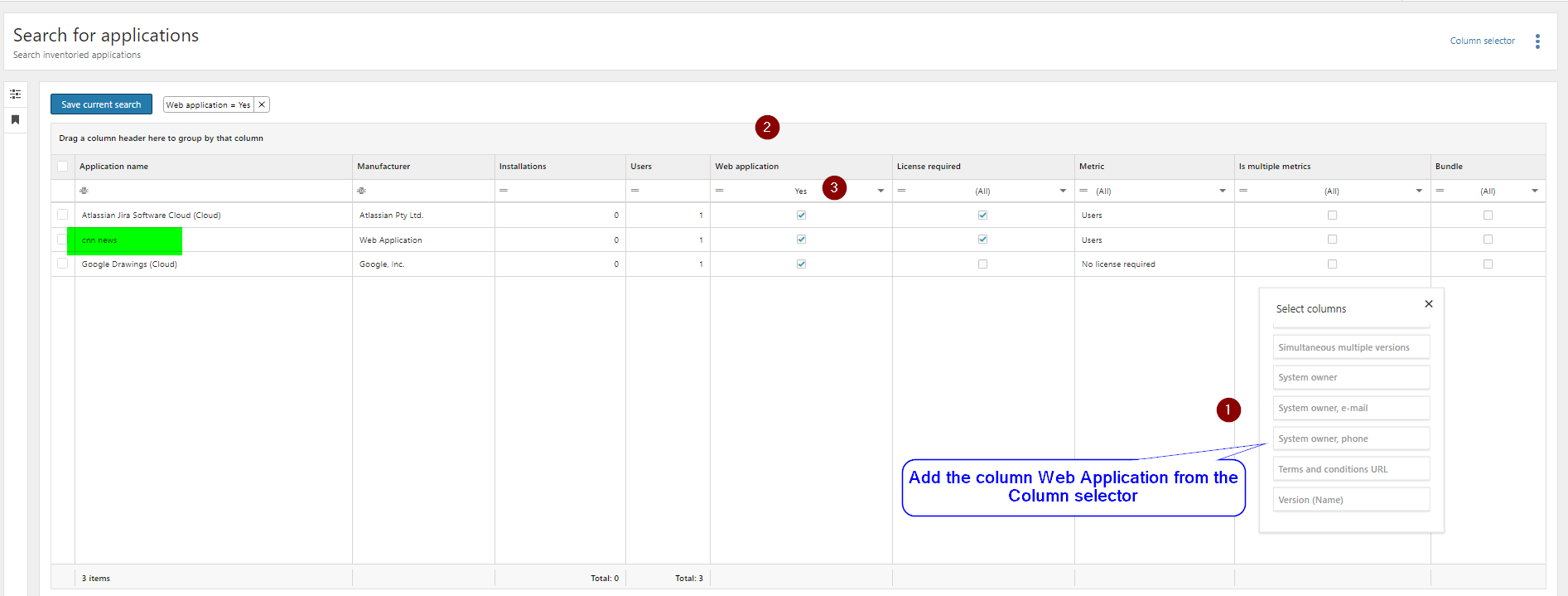Toggle the select-all rows checkbox
1568x596 pixels.
click(x=63, y=166)
